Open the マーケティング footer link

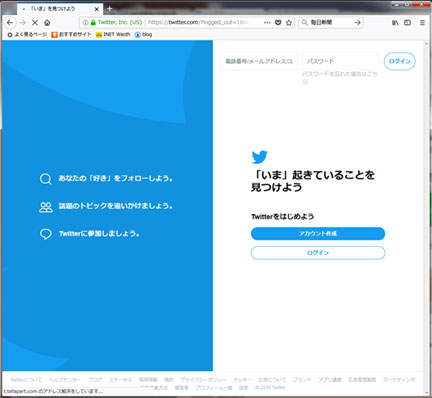(x=399, y=380)
